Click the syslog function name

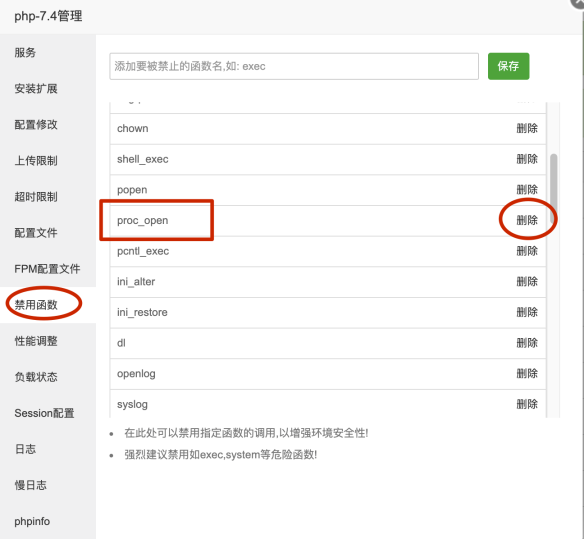[132, 405]
